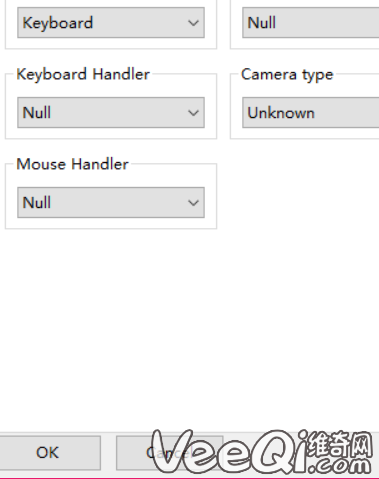Click the Keyboard Handler group label
Image resolution: width=379 pixels, height=479 pixels.
83,74
